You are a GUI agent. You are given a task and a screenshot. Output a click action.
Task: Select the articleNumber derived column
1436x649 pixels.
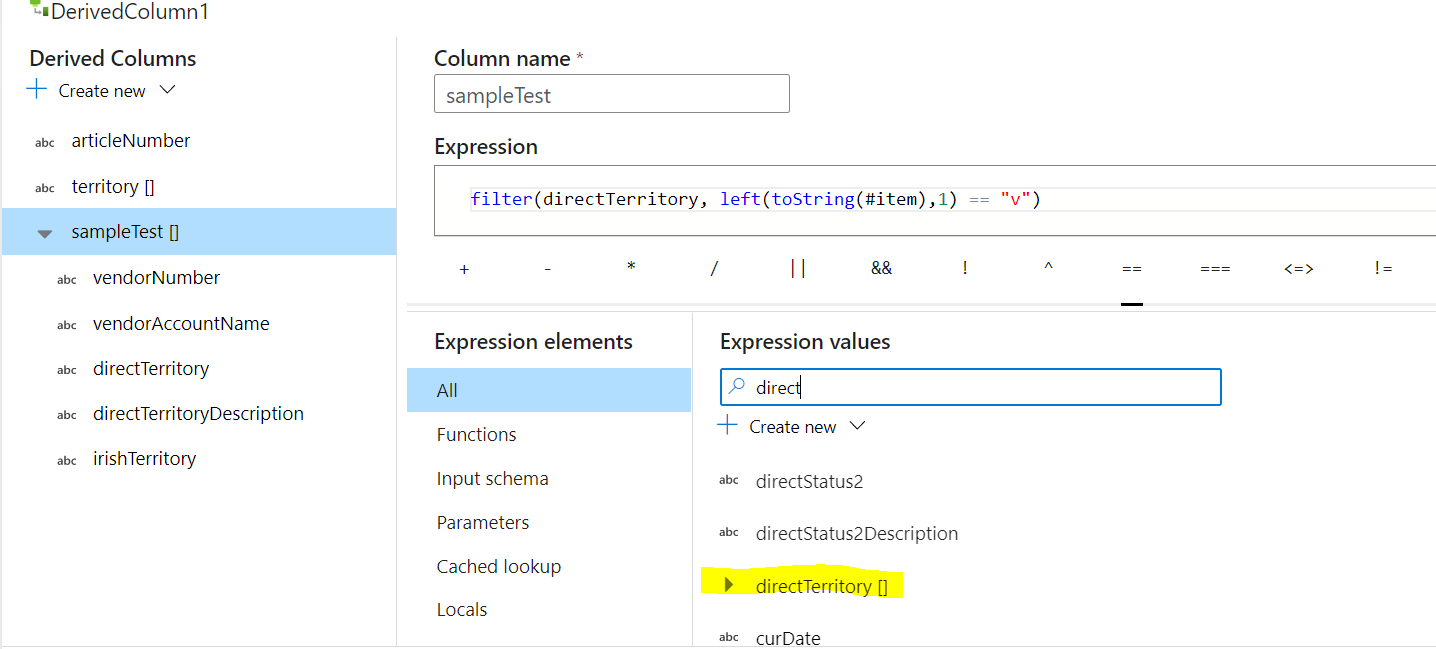[130, 141]
